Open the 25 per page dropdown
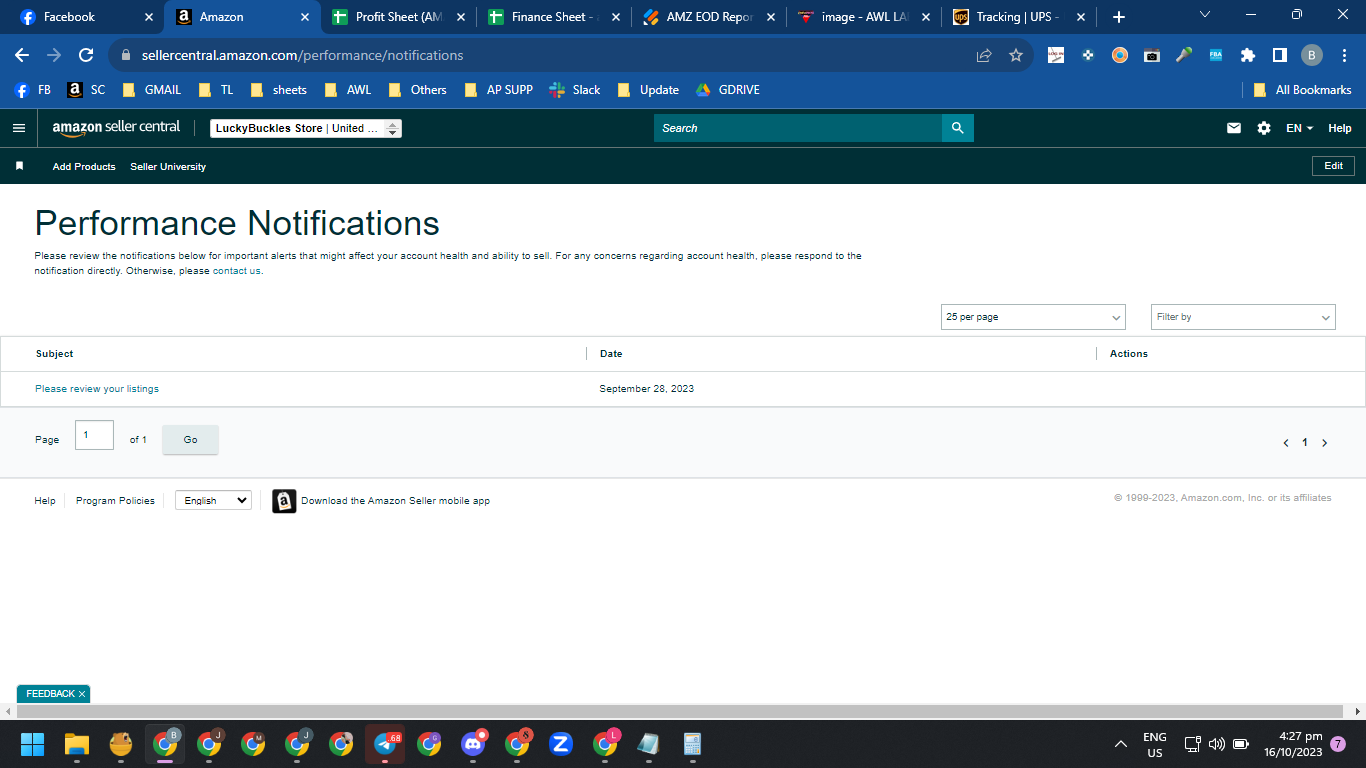 click(1033, 317)
